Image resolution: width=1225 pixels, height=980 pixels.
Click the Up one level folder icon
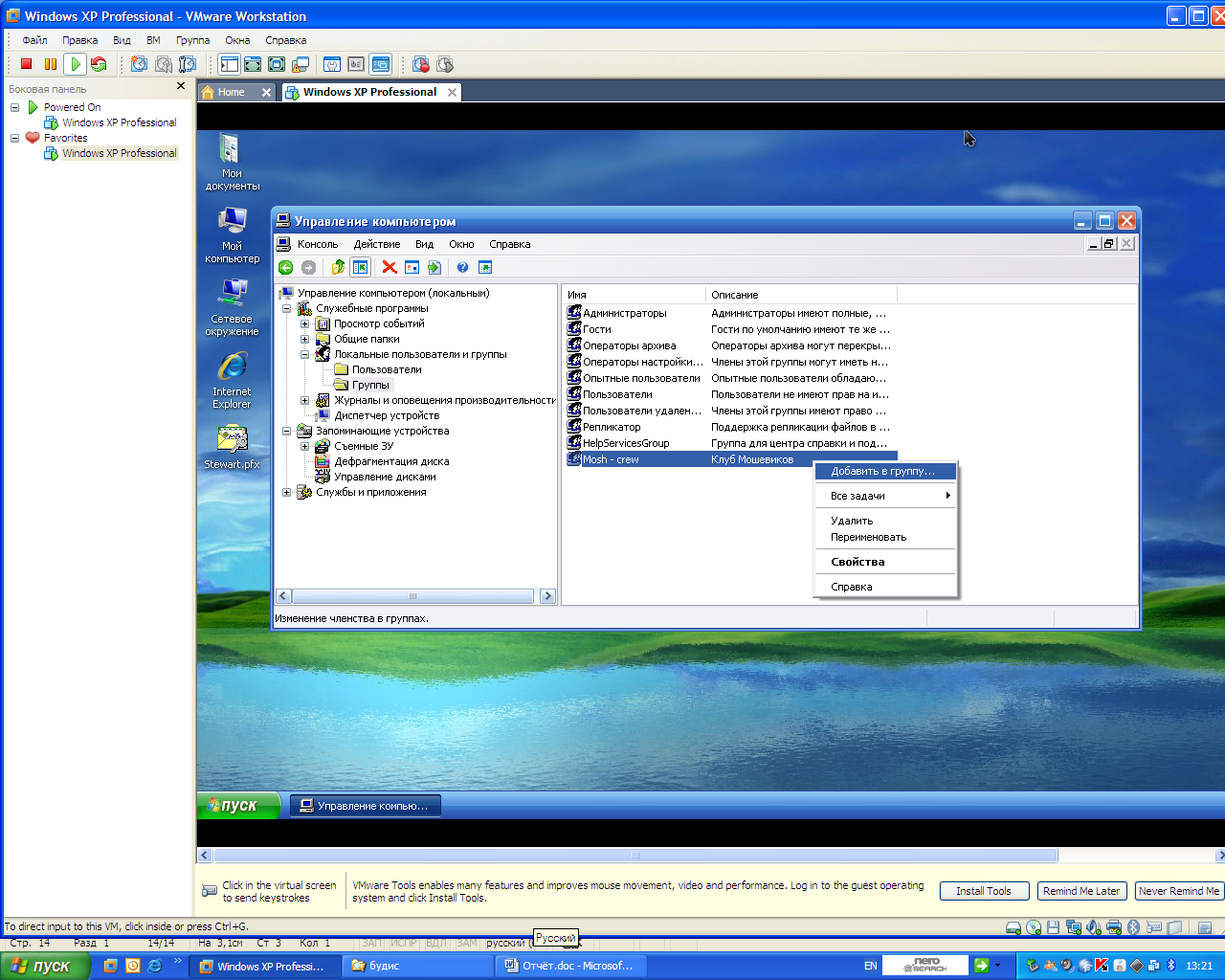pyautogui.click(x=338, y=267)
